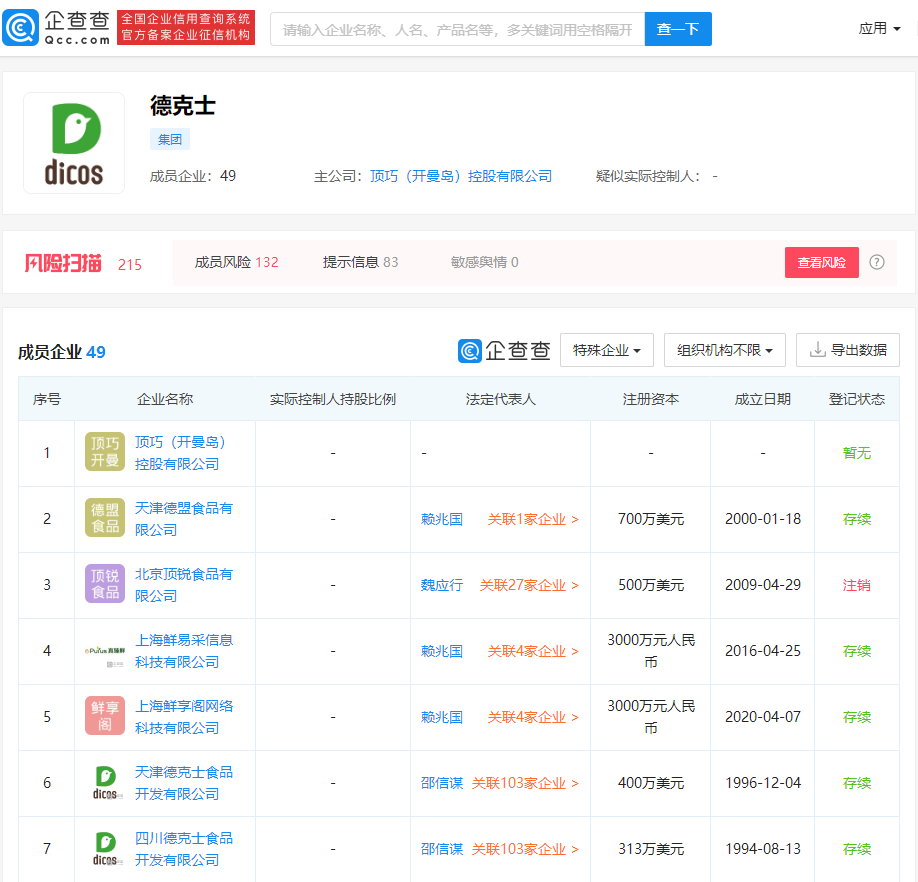Viewport: 918px width, 882px height.
Task: Open Dicos logo for 天津德克士食品 row
Action: (105, 783)
